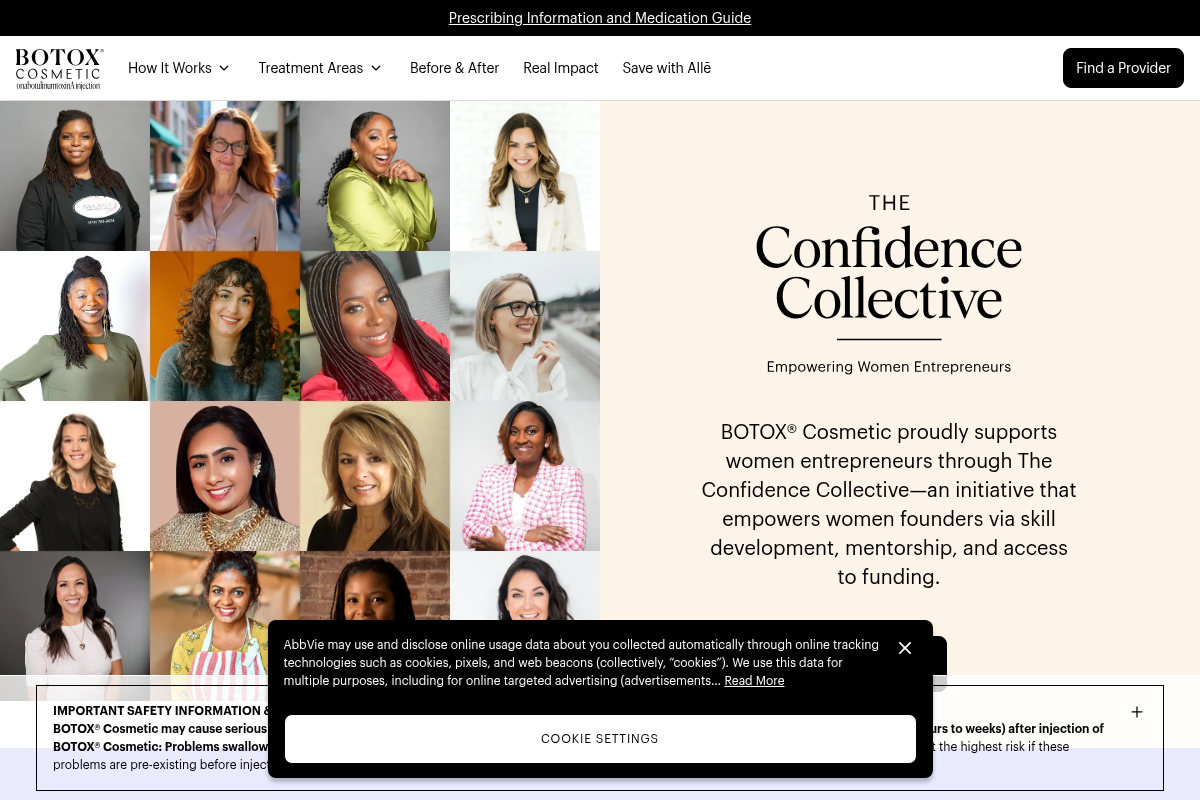Go to Before & After page

(454, 68)
